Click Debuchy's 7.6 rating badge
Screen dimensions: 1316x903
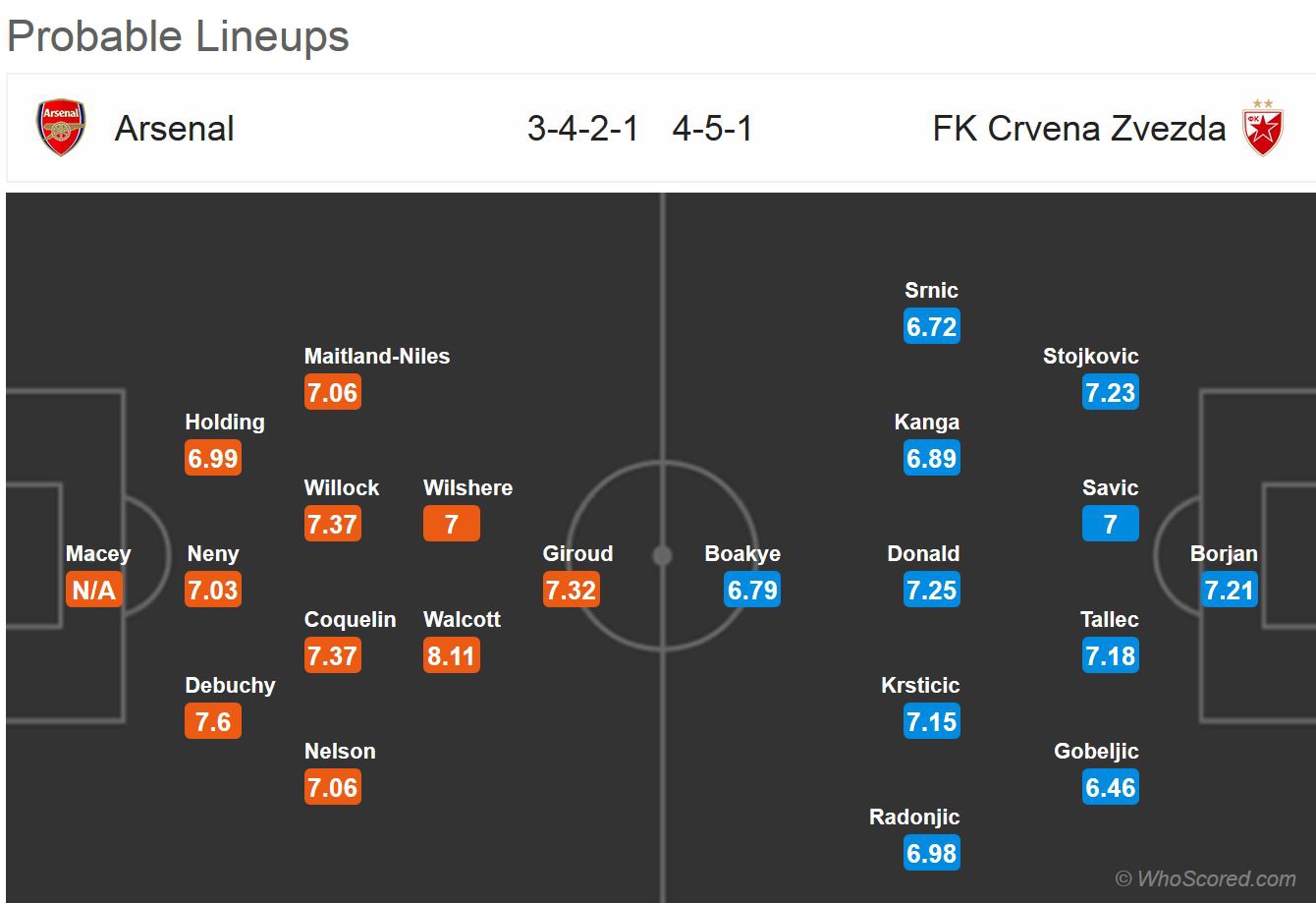click(212, 721)
